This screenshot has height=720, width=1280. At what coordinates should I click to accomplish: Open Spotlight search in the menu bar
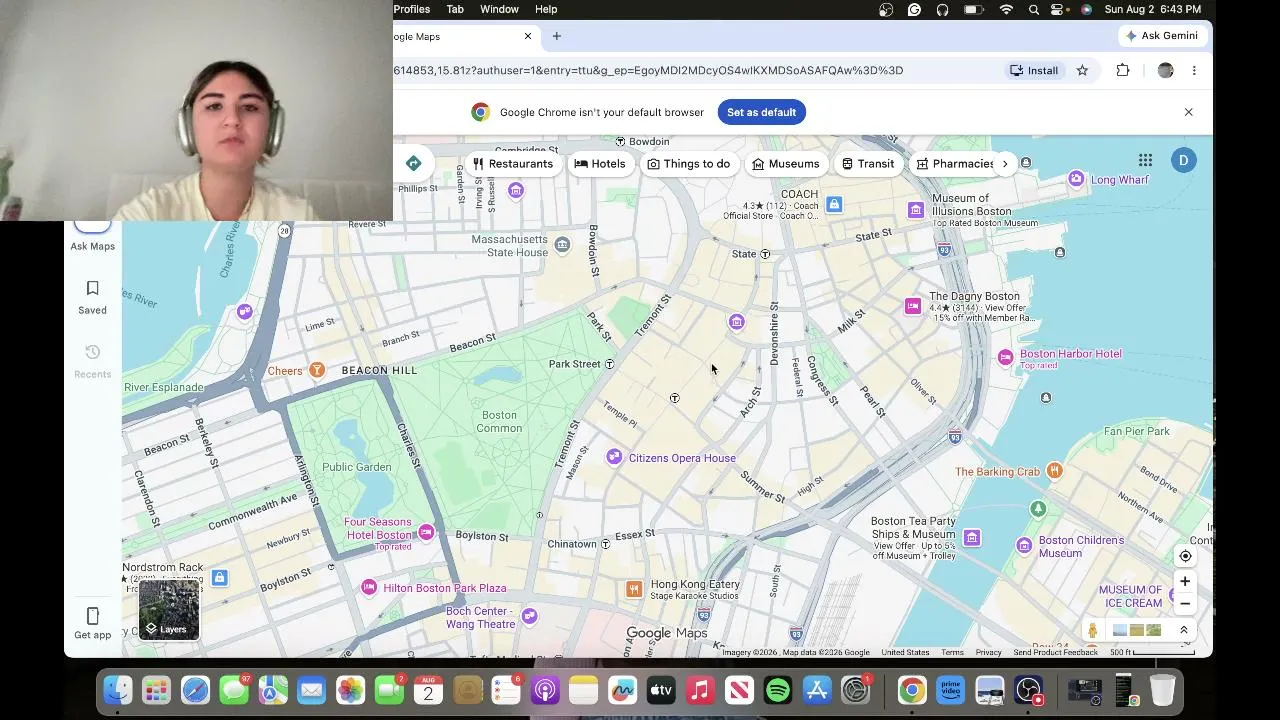[x=1034, y=9]
